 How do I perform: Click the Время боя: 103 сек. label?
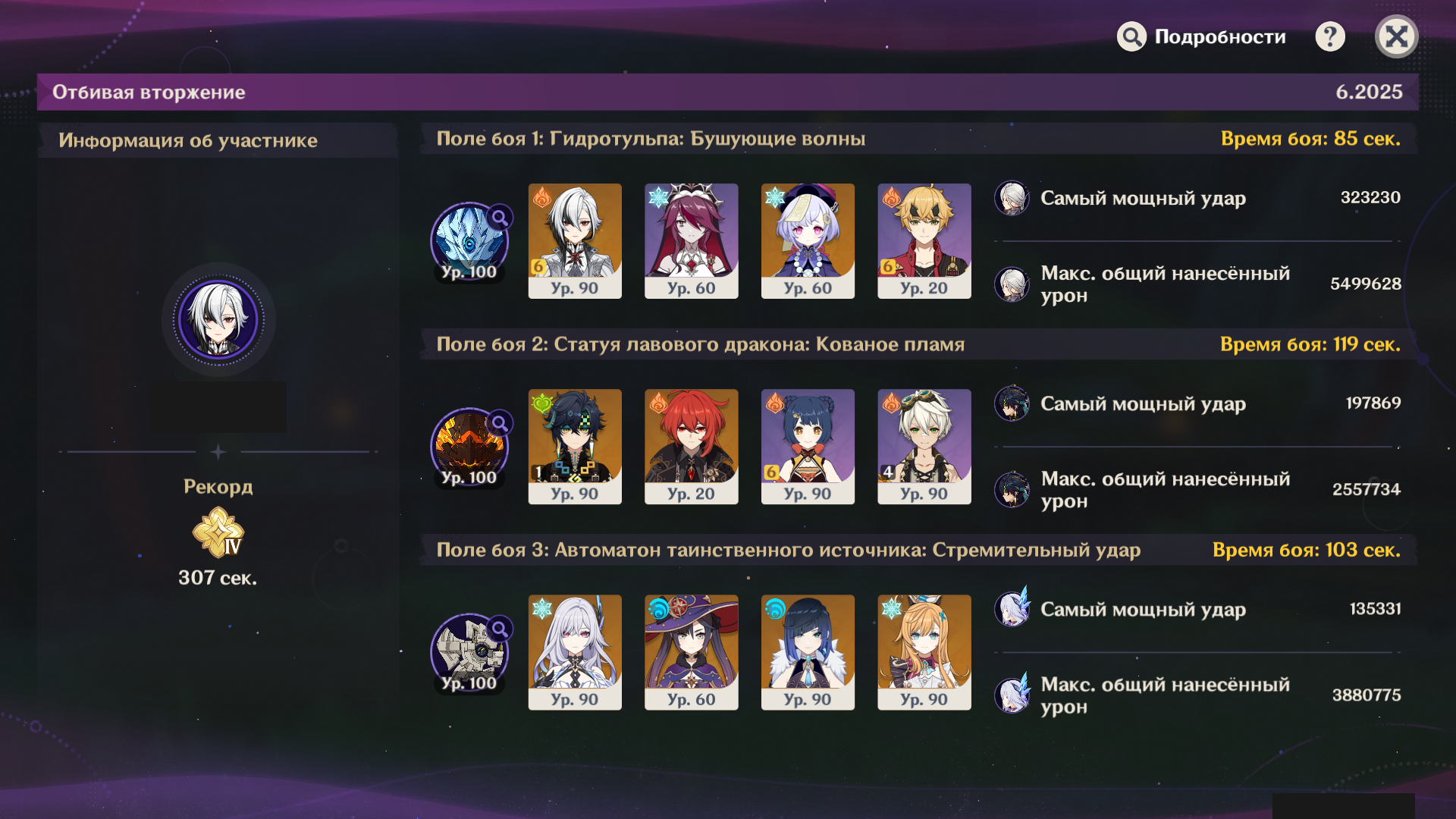tap(1307, 550)
